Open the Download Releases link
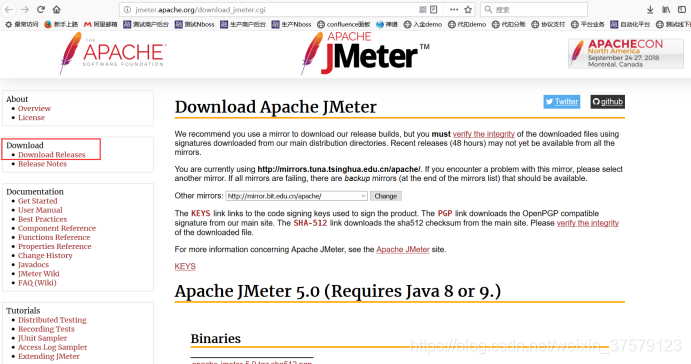 [52, 155]
